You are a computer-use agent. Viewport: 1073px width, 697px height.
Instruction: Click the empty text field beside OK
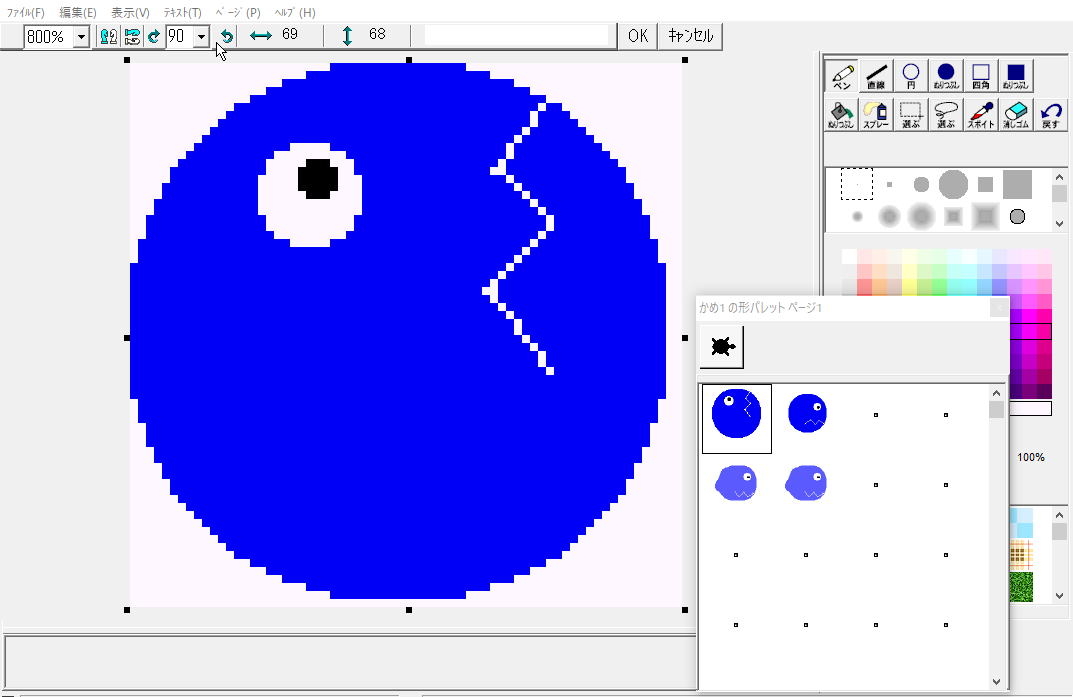click(x=516, y=36)
